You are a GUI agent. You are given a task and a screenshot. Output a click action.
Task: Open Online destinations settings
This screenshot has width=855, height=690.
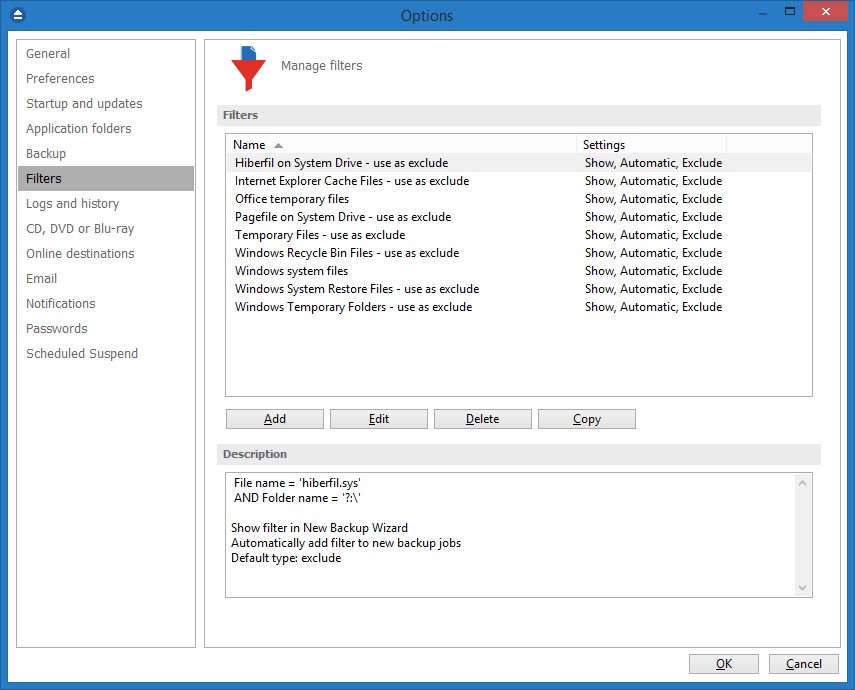(80, 254)
